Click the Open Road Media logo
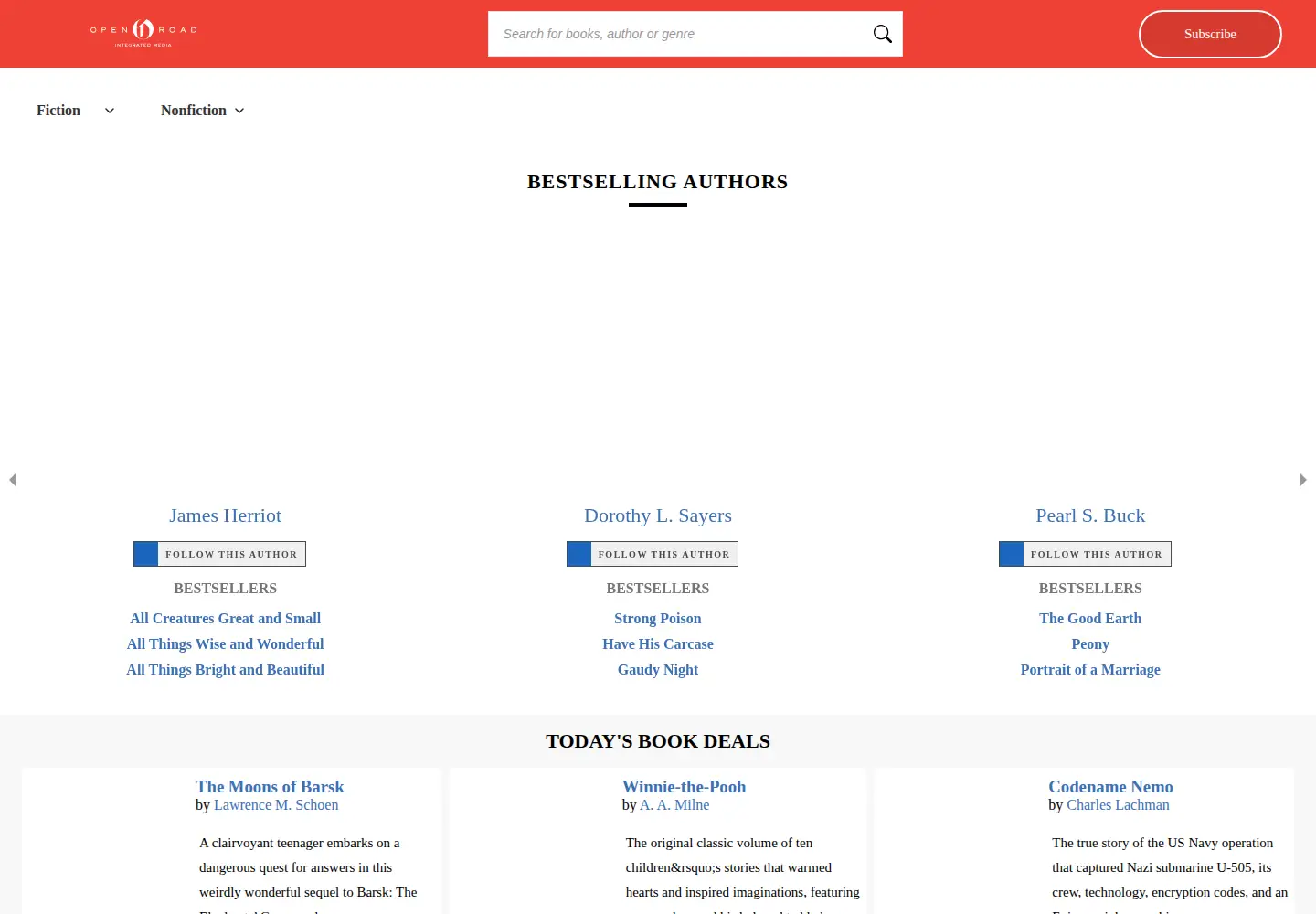The image size is (1316, 914). (143, 33)
